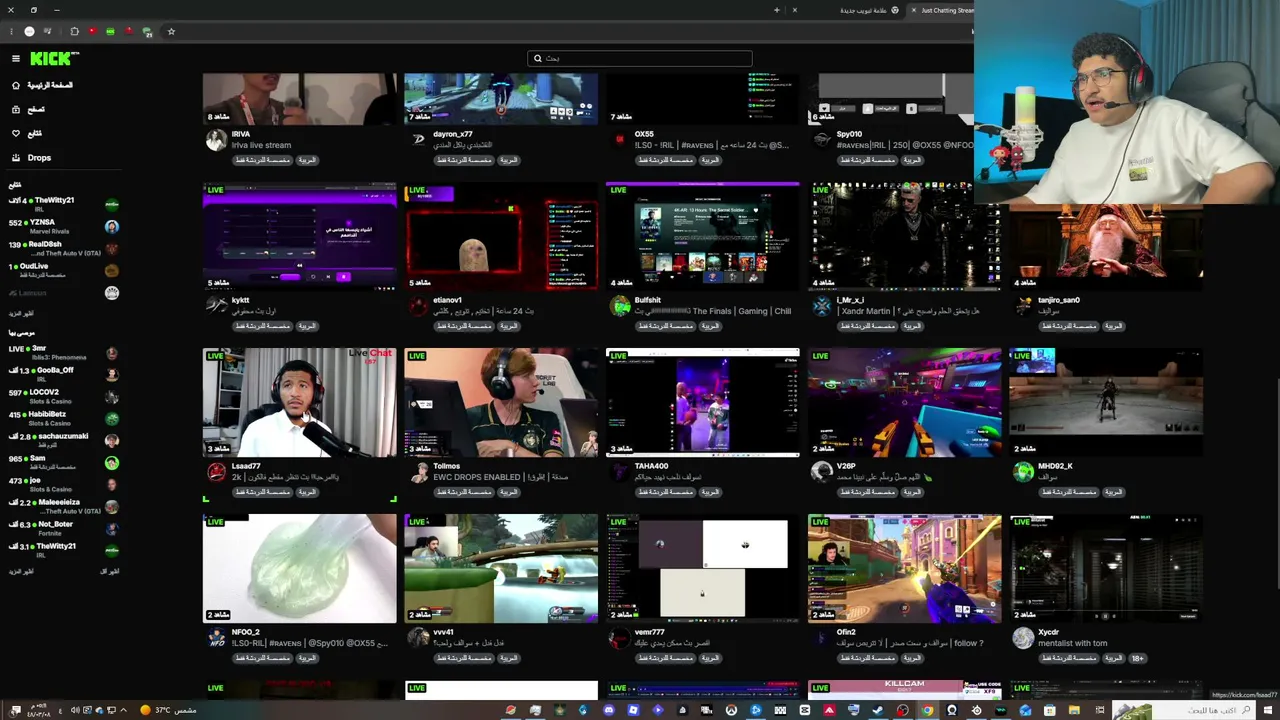This screenshot has width=1280, height=720.
Task: Focus the Kick search field
Action: tap(639, 59)
